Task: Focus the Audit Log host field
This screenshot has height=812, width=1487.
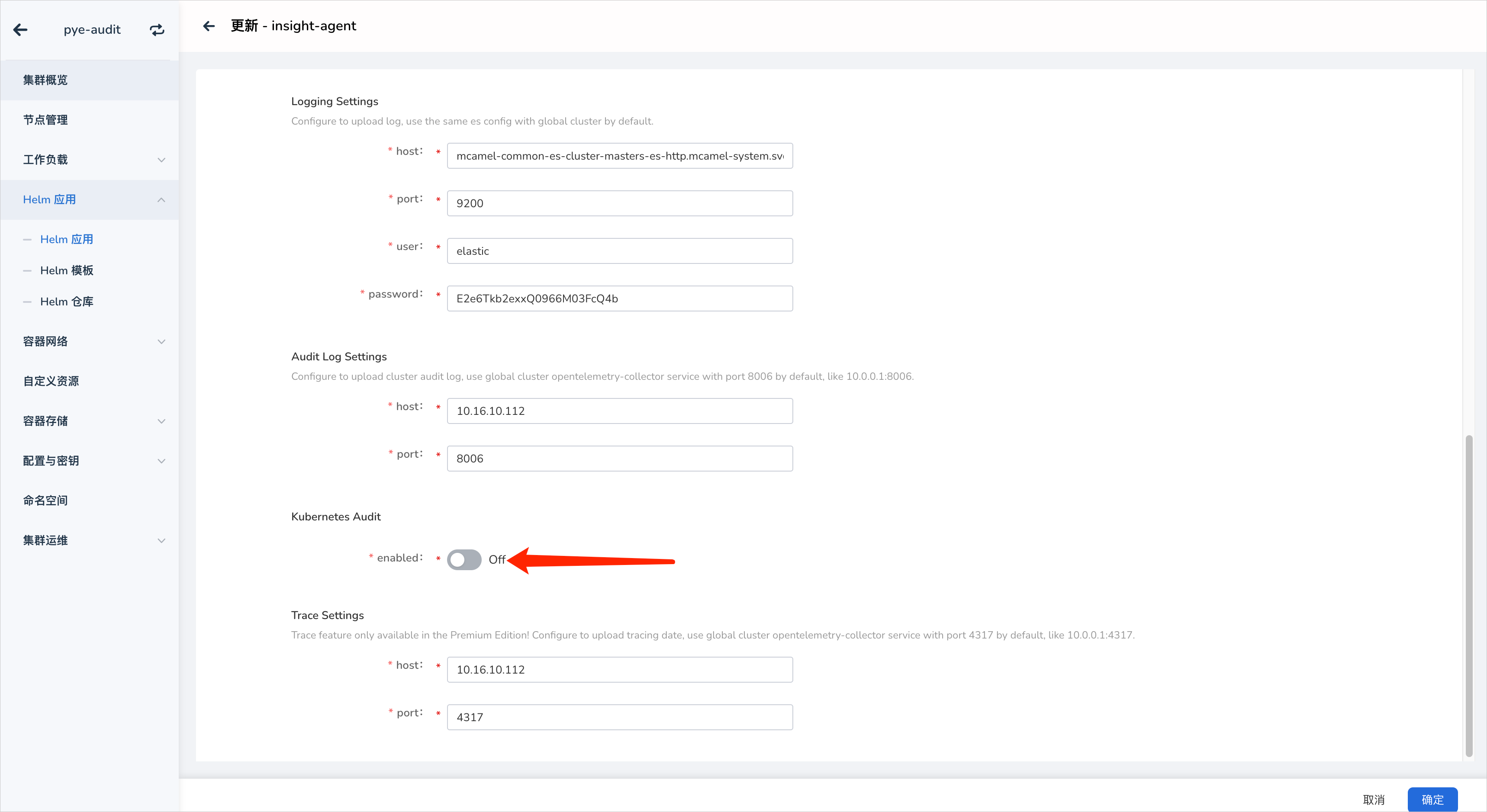Action: pos(619,411)
